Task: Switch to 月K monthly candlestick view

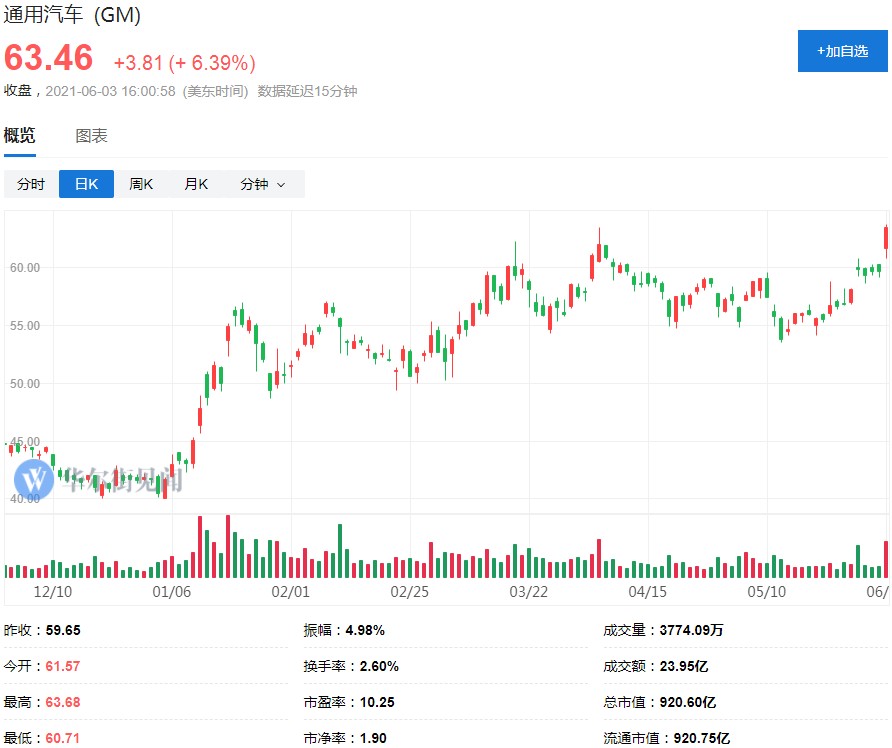Action: click(195, 184)
